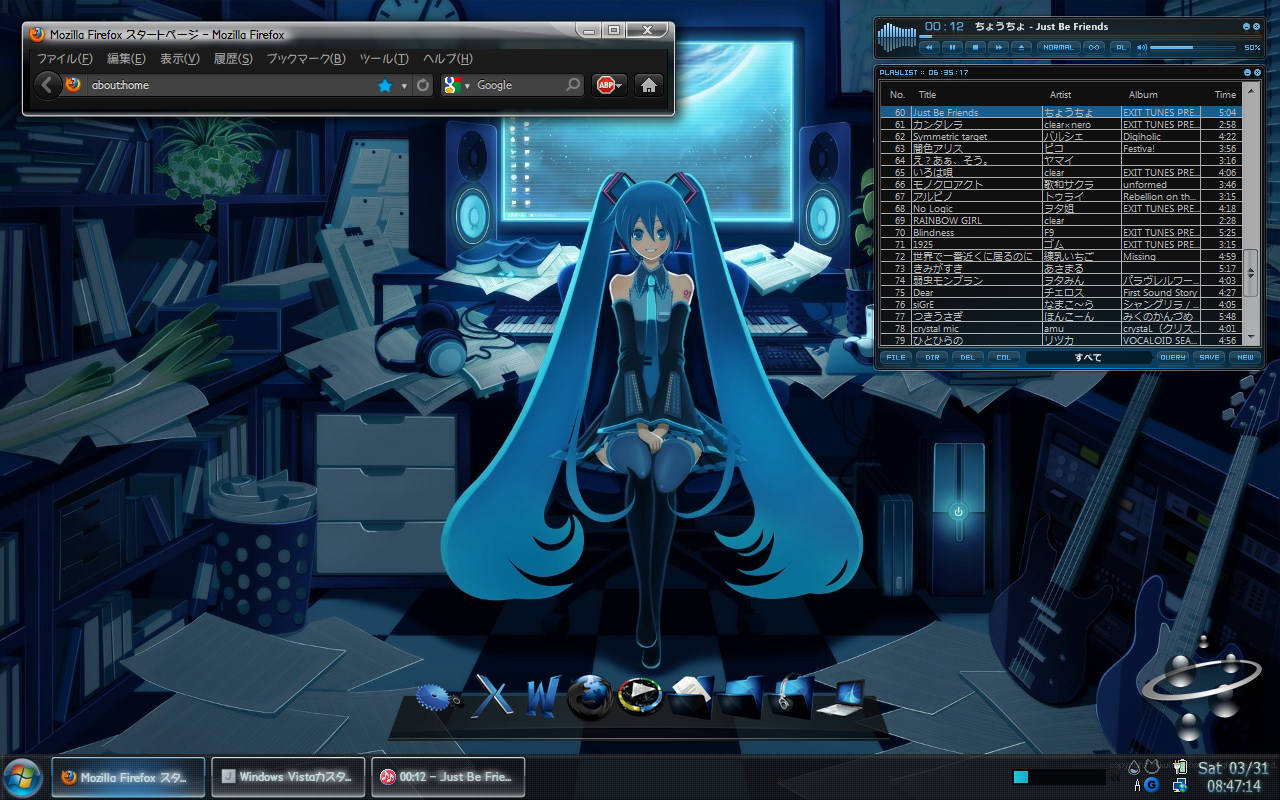Minimize the playlist panel
The width and height of the screenshot is (1280, 800).
tap(1246, 73)
